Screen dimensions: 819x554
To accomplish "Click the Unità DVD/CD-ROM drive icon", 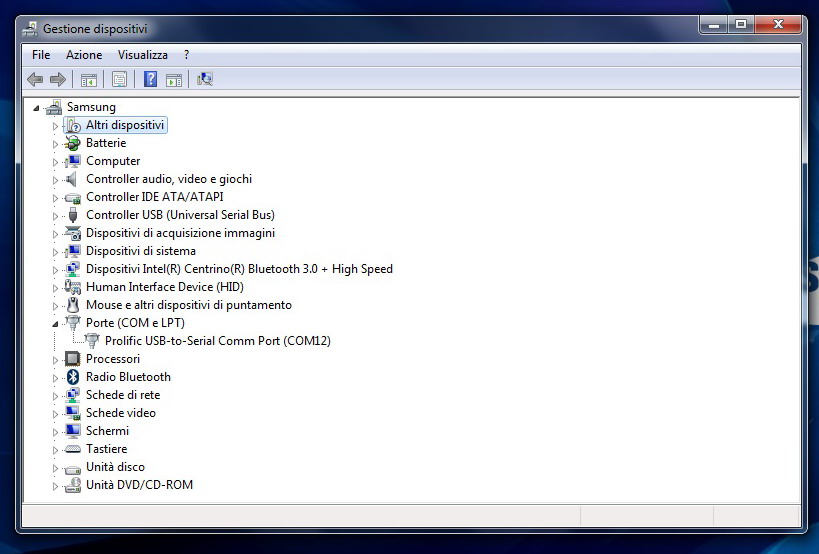I will point(73,485).
